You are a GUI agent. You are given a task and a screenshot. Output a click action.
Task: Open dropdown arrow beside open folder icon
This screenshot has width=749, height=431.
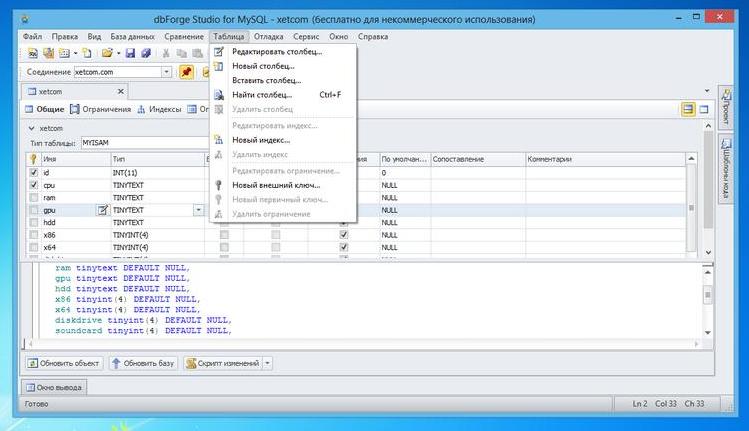tap(118, 53)
